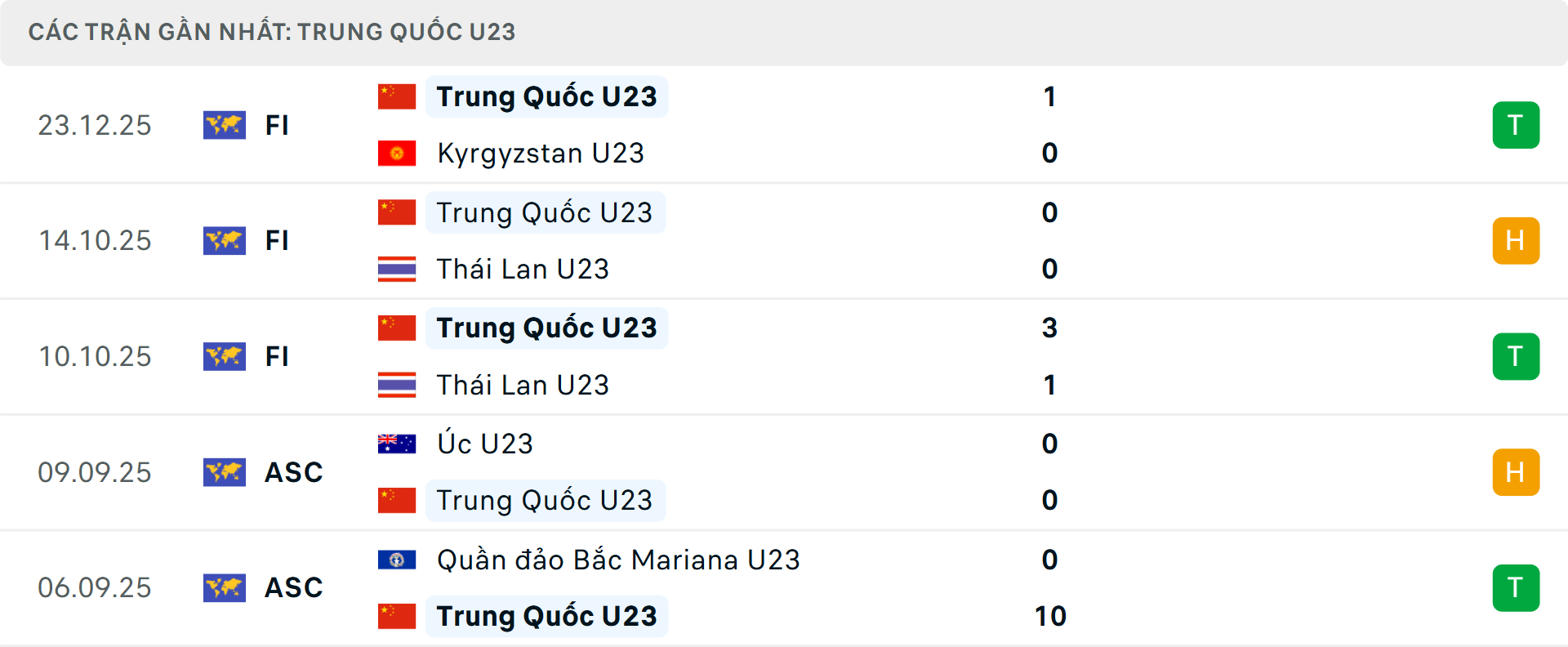Image resolution: width=1568 pixels, height=647 pixels.
Task: Select the score 3 for Trung Quốc U23
Action: click(1050, 328)
